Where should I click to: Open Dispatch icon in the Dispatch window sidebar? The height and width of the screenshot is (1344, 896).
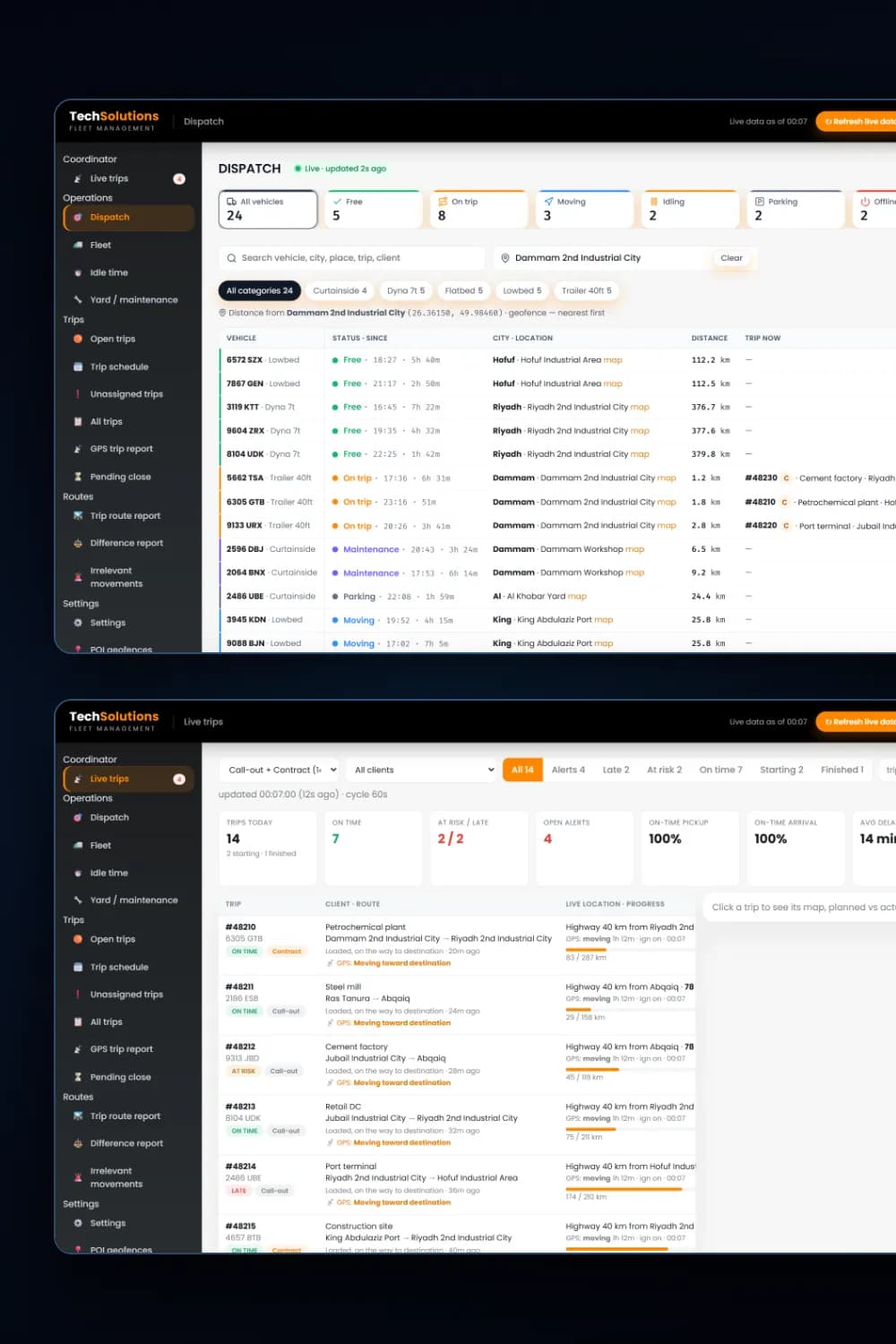[x=78, y=218]
